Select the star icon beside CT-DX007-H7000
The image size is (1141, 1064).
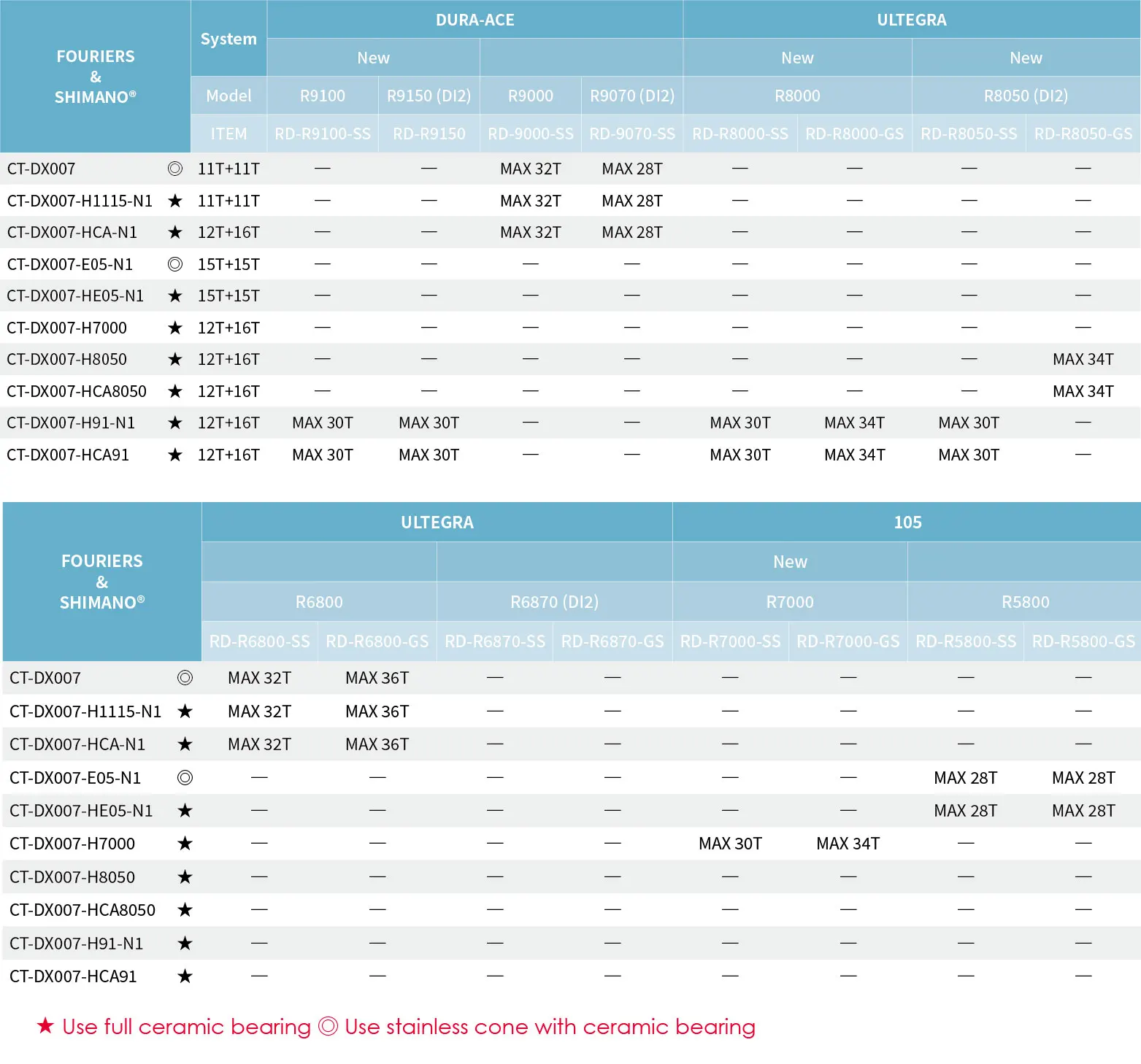pos(175,327)
